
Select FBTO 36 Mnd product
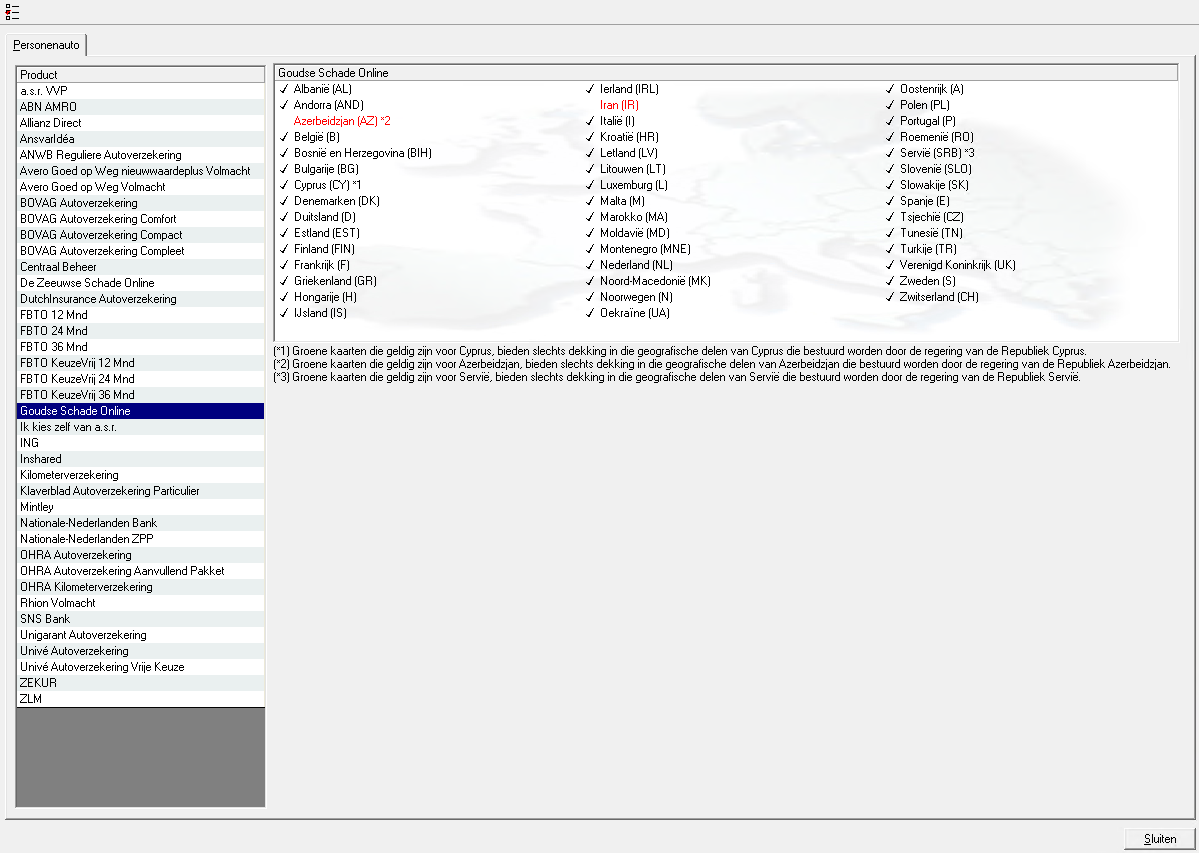[140, 347]
